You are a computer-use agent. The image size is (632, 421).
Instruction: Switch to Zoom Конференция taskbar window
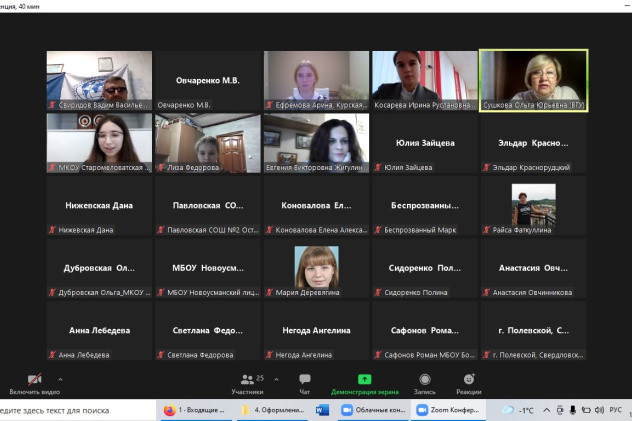click(x=447, y=410)
